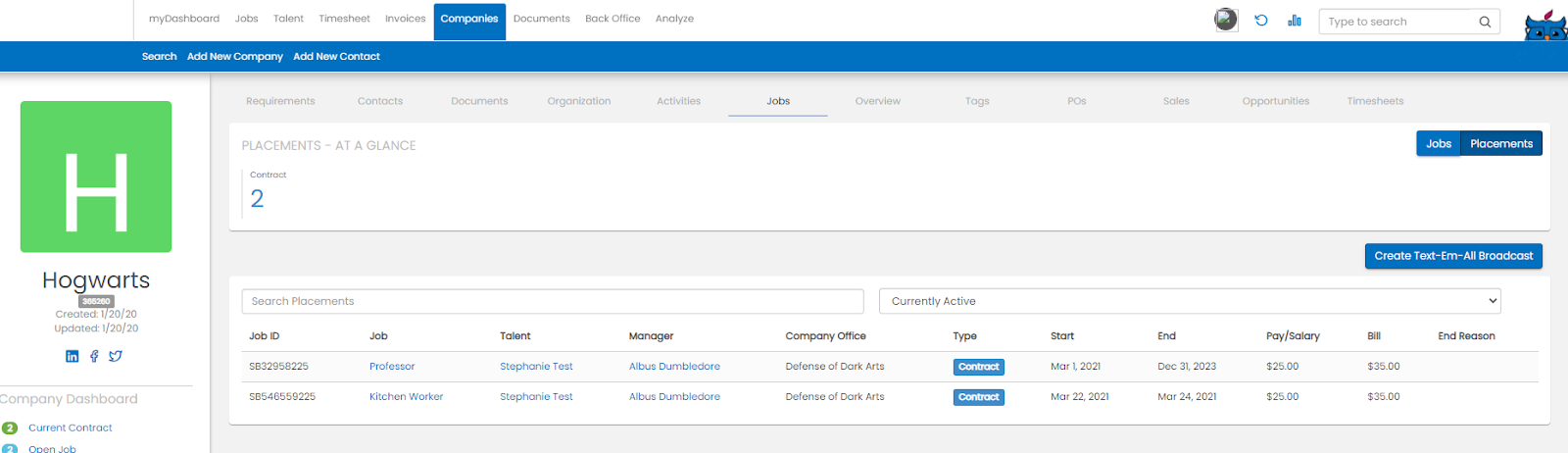The height and width of the screenshot is (453, 1568).
Task: Click the Contract count number 2
Action: click(257, 199)
